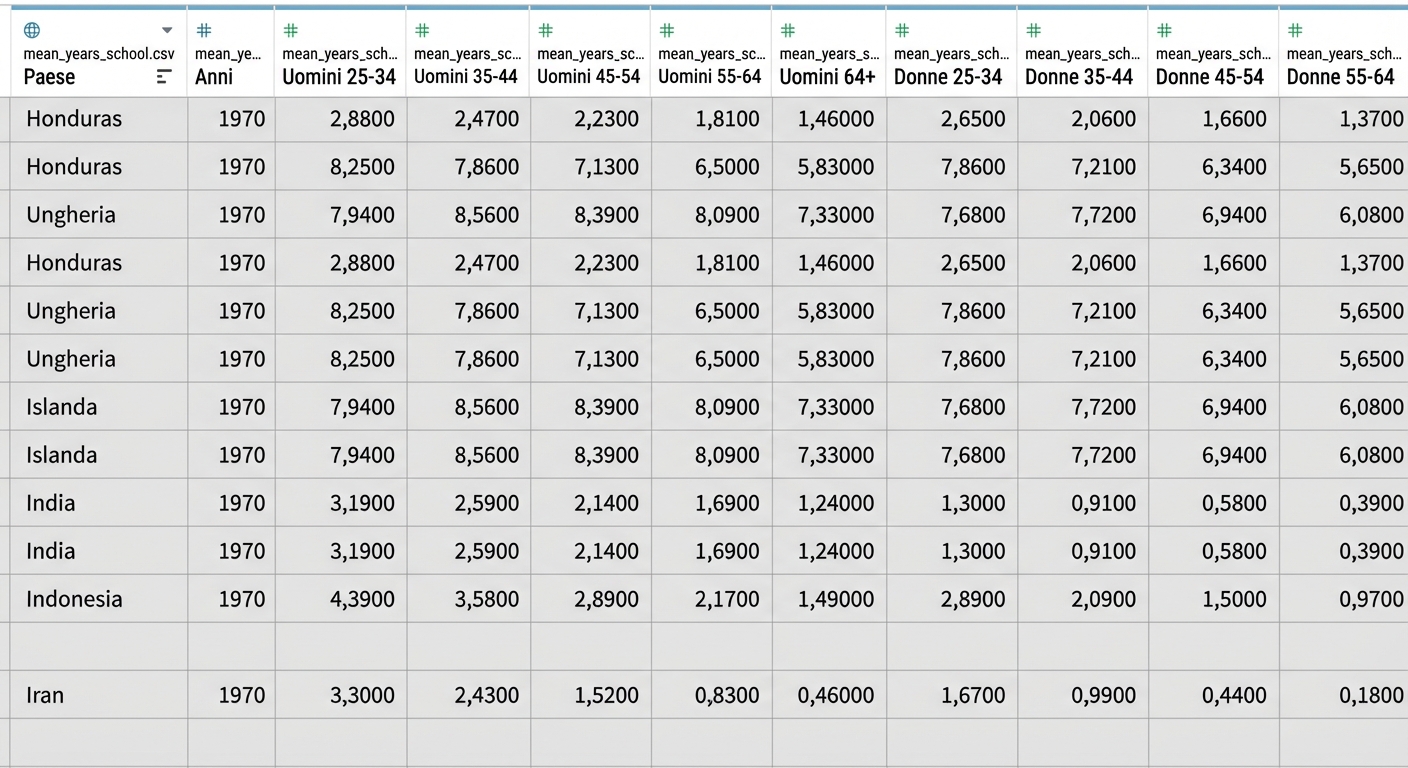Click the mean_years_school.csv source label above Paese
The width and height of the screenshot is (1408, 768).
(98, 54)
